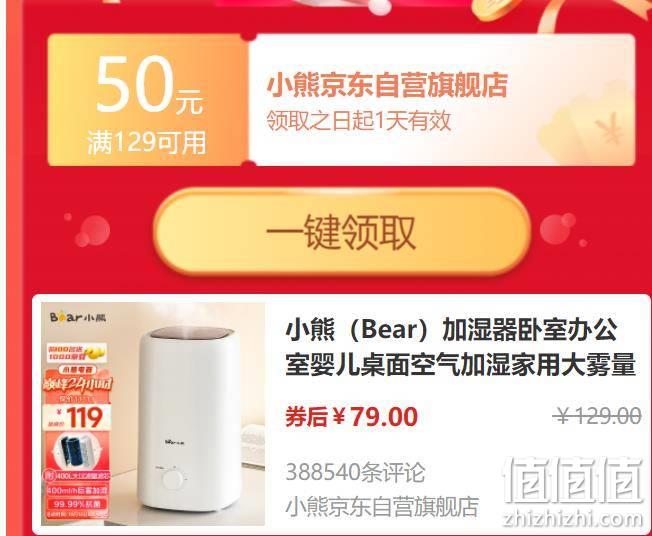
Task: Click the 119 price badge on product image
Action: coord(78,417)
